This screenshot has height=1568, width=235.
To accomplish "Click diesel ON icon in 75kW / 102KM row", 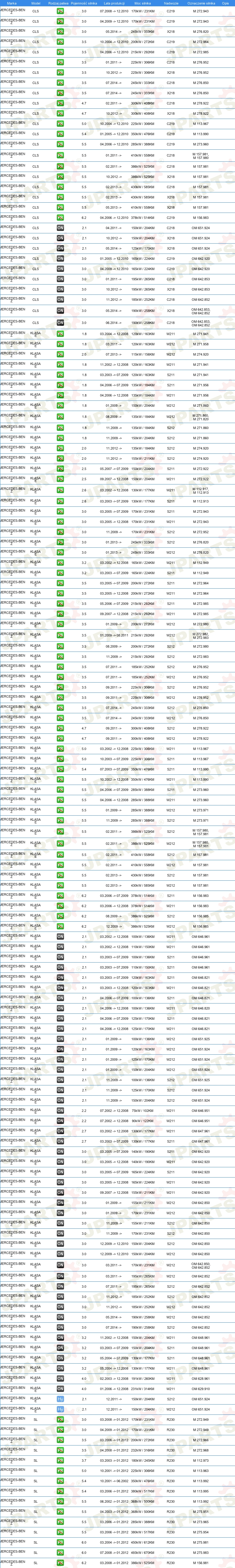I will click(60, 1110).
